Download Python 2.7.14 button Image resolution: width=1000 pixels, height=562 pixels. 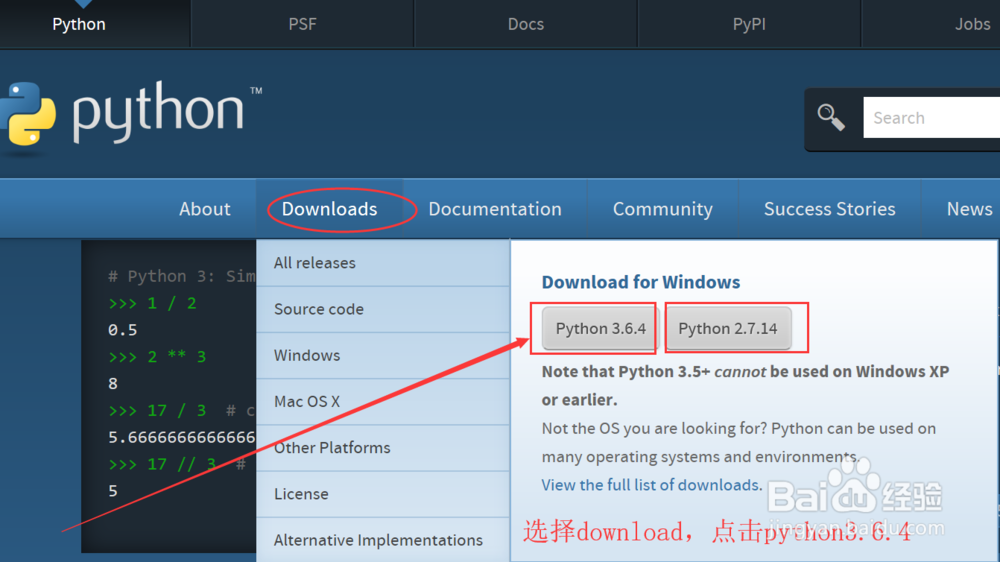pos(728,329)
